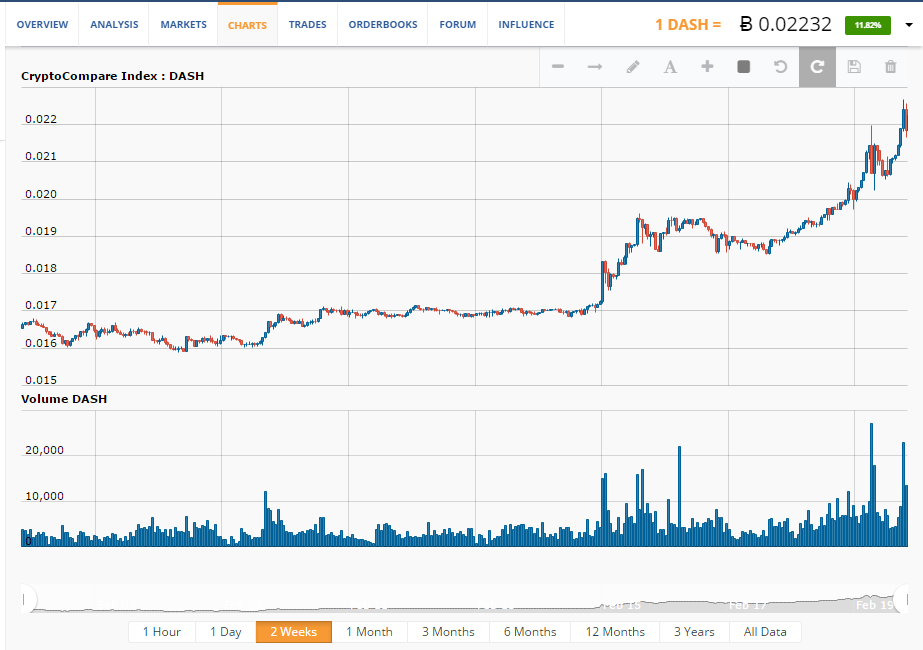This screenshot has width=923, height=650.
Task: Select the horizontal line drawing tool
Action: point(558,67)
